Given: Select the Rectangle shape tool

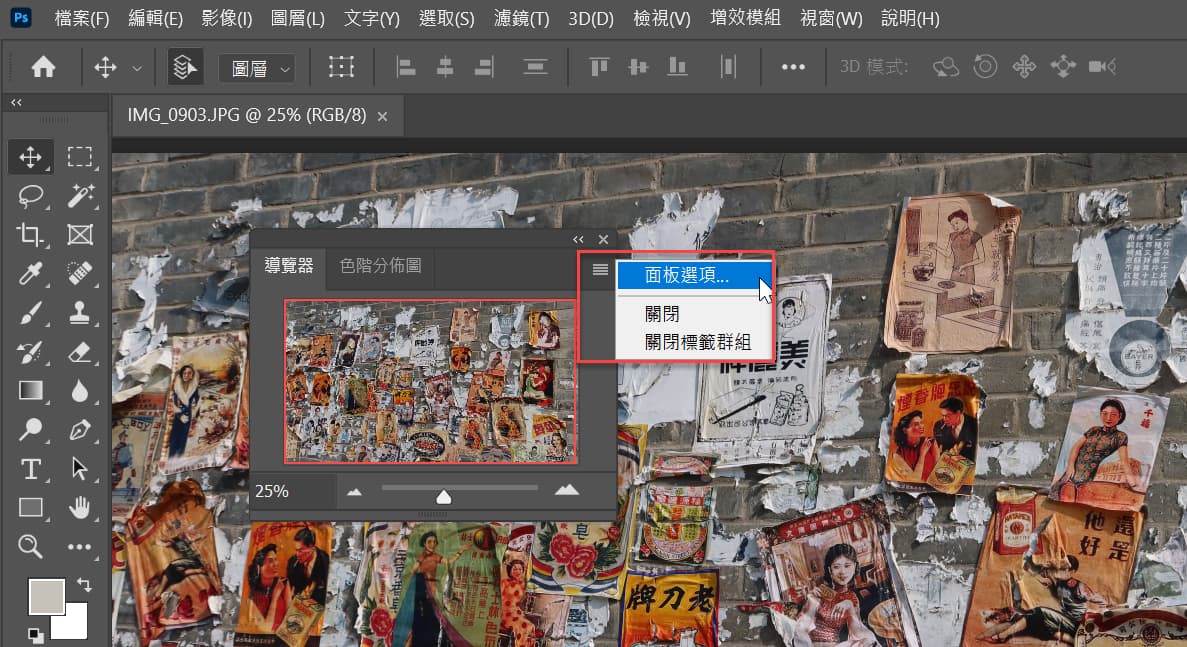Looking at the screenshot, I should 30,508.
